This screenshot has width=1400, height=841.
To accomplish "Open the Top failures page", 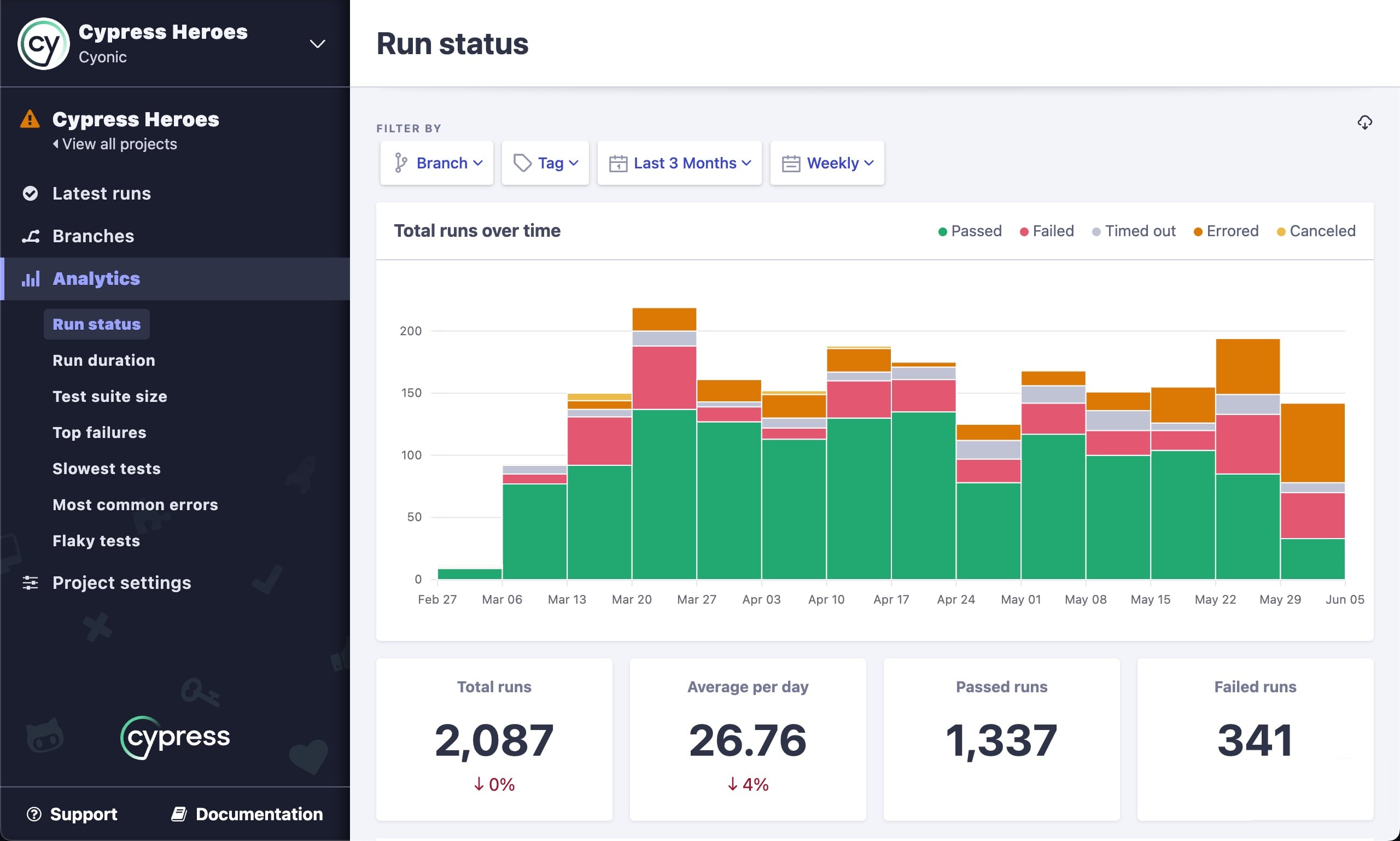I will (99, 432).
